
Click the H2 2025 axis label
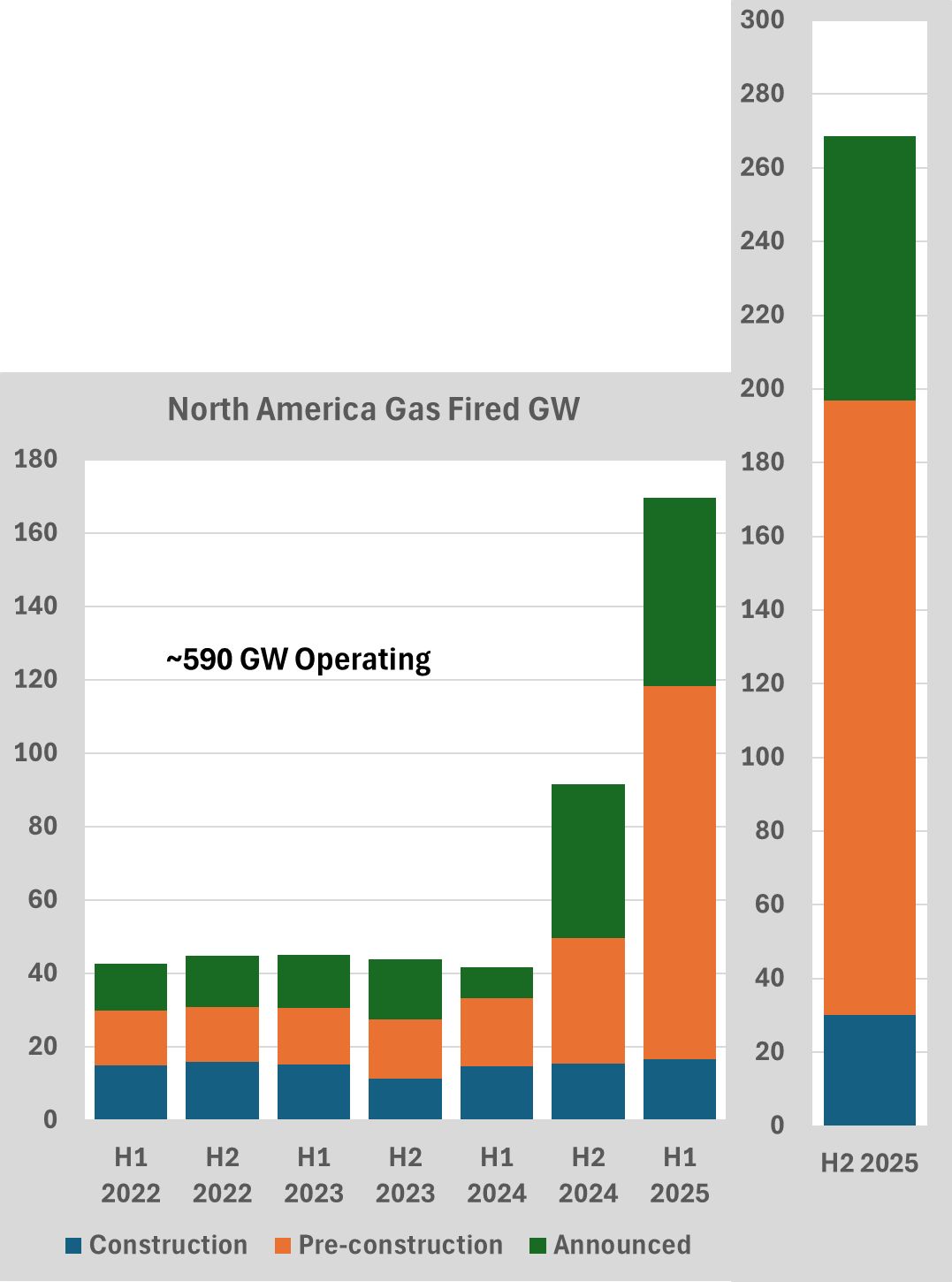[869, 1163]
